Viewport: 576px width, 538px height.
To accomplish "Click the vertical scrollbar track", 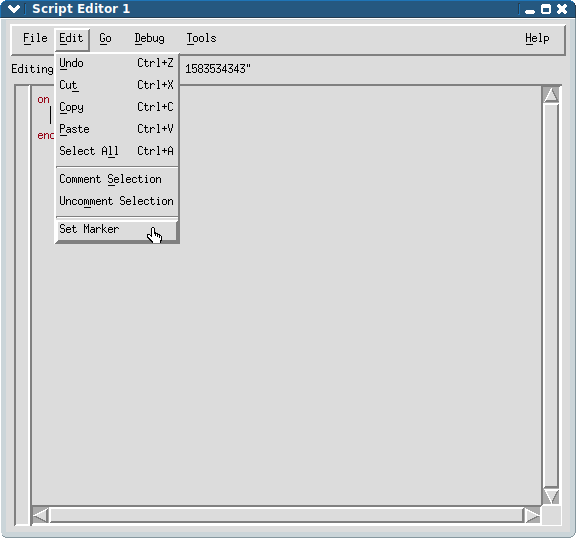I will pos(551,296).
